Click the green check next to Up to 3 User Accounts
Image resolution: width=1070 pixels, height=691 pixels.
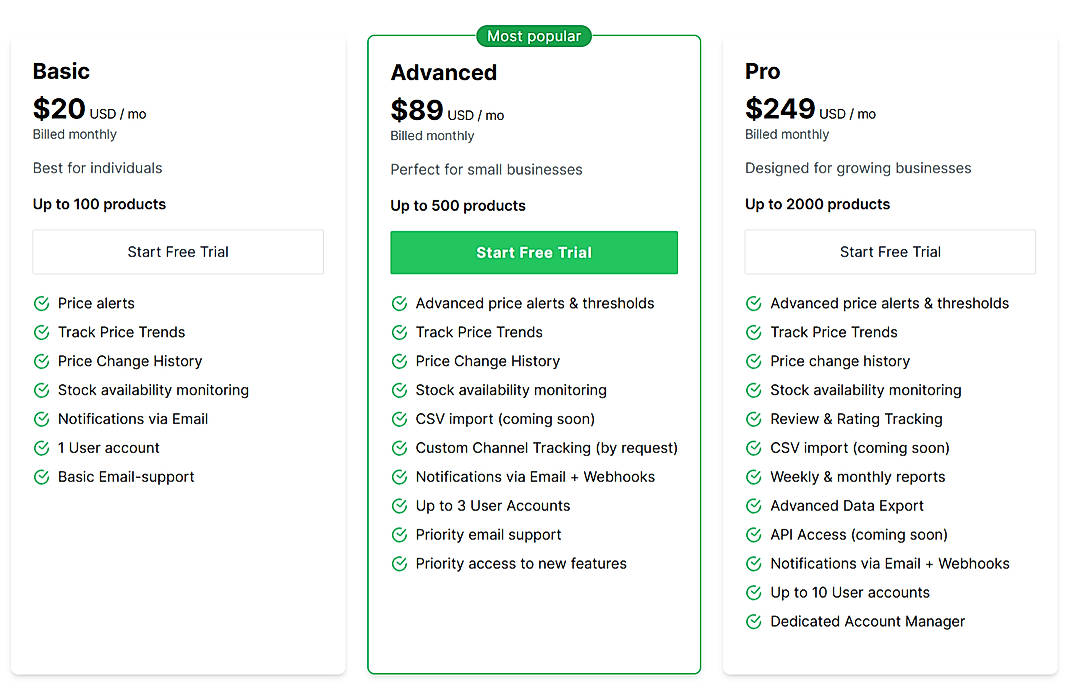[x=398, y=506]
